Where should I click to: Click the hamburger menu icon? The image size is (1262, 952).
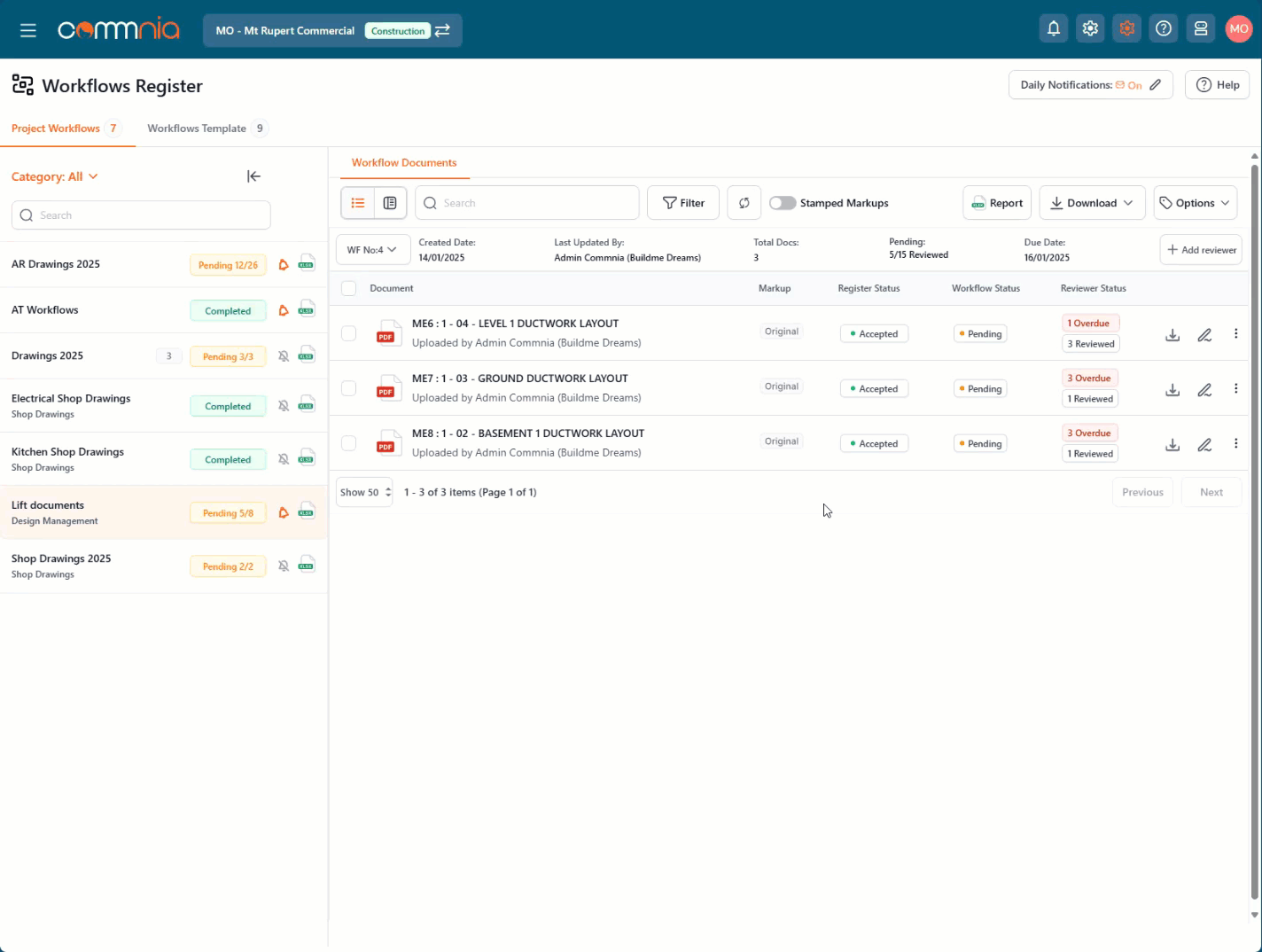(x=28, y=30)
